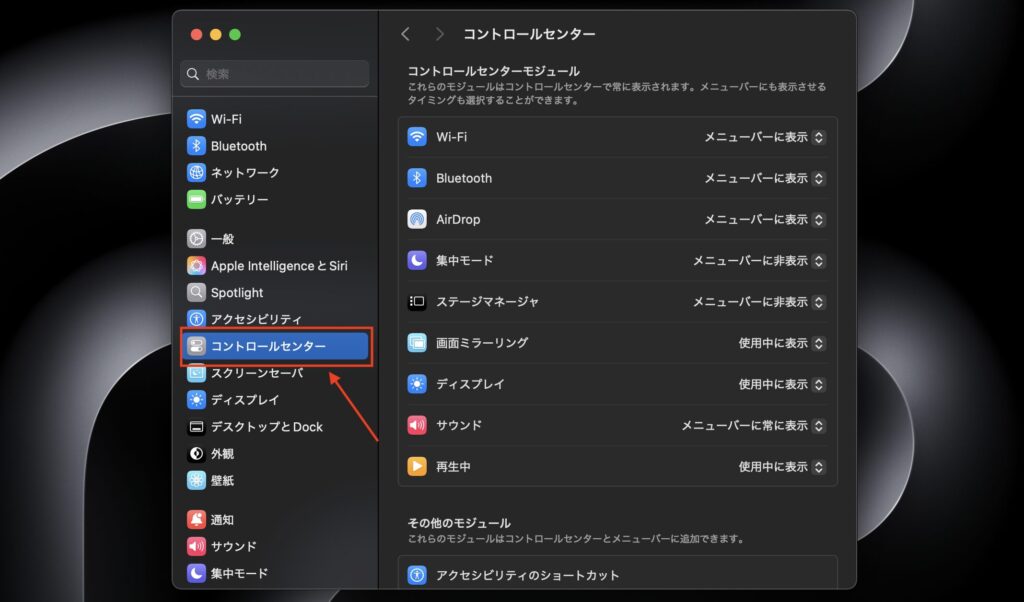Click the サウンド module icon in main pane

[417, 425]
